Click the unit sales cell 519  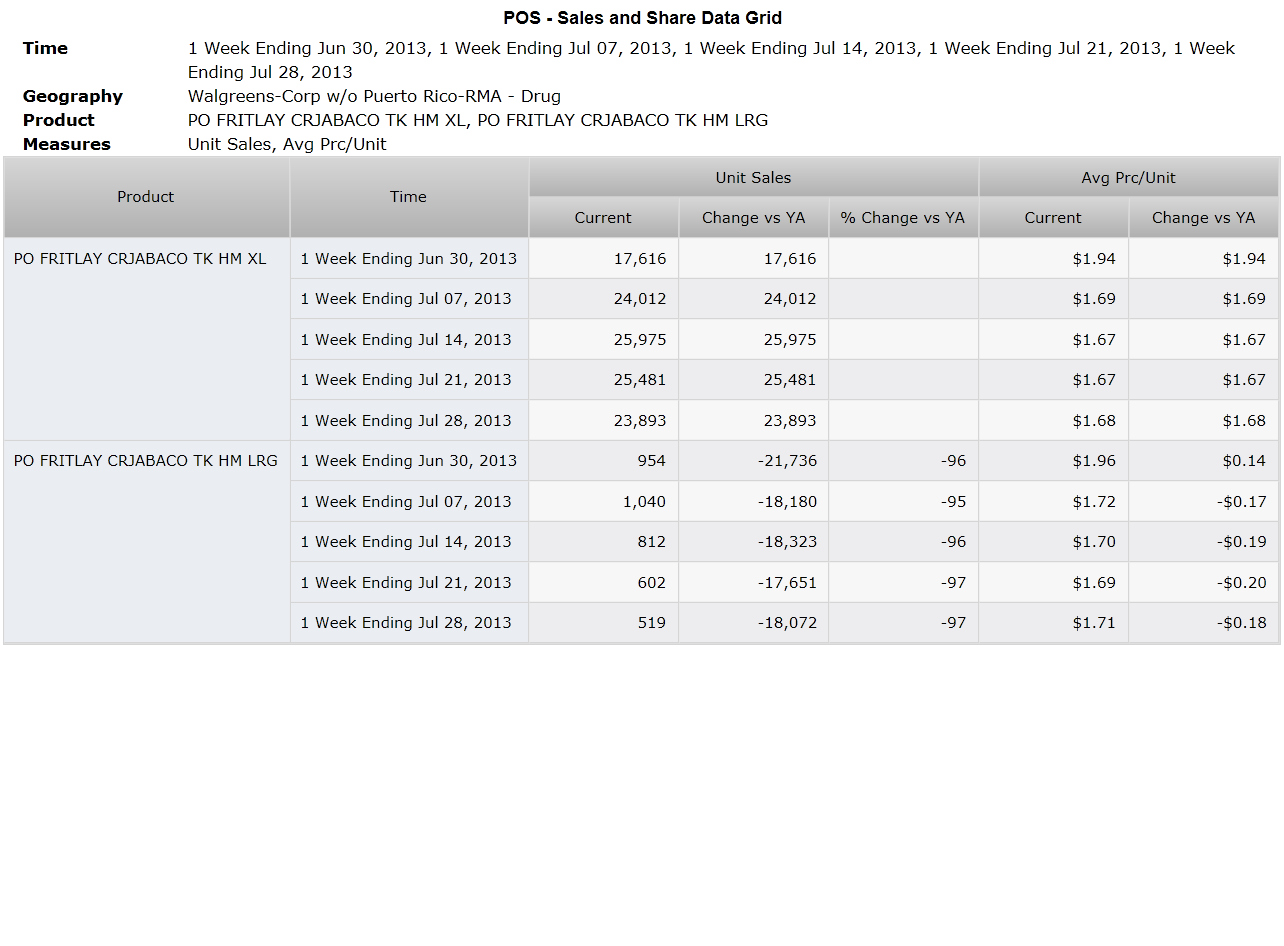click(x=604, y=622)
